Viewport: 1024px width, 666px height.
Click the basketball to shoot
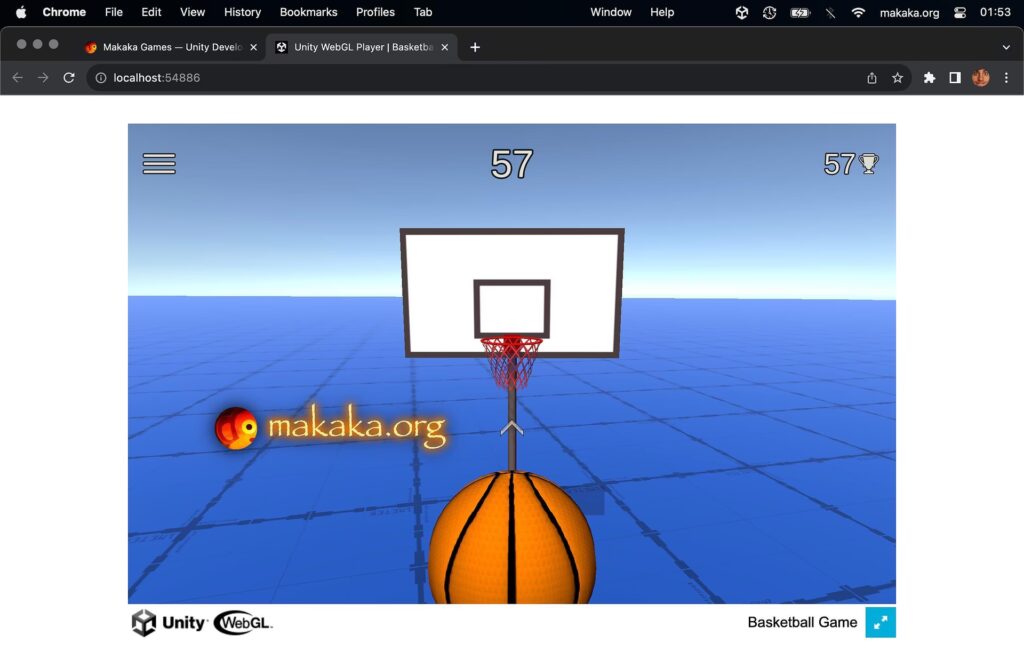511,538
